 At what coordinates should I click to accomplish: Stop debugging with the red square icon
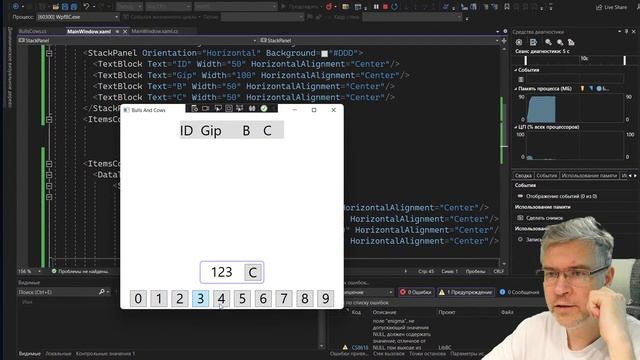coord(385,7)
